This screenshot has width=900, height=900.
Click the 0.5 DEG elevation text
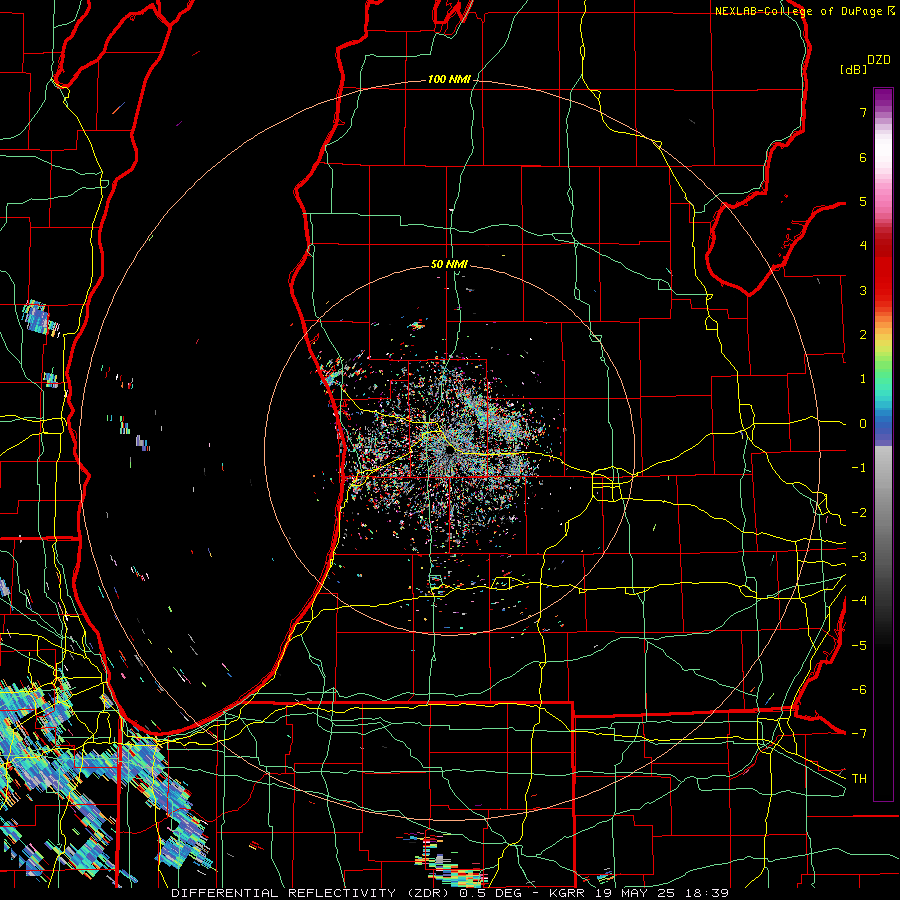pyautogui.click(x=490, y=893)
